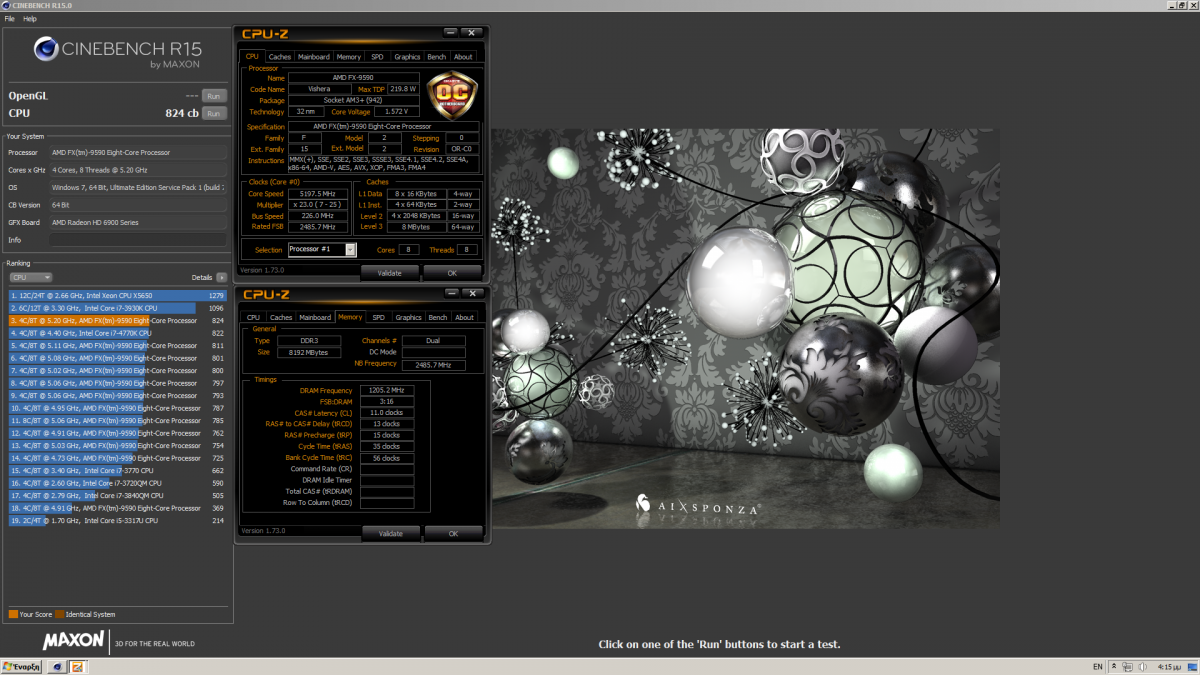Switch to Bench tab in upper CPU-Z window
Viewport: 1200px width, 675px height.
tap(437, 57)
